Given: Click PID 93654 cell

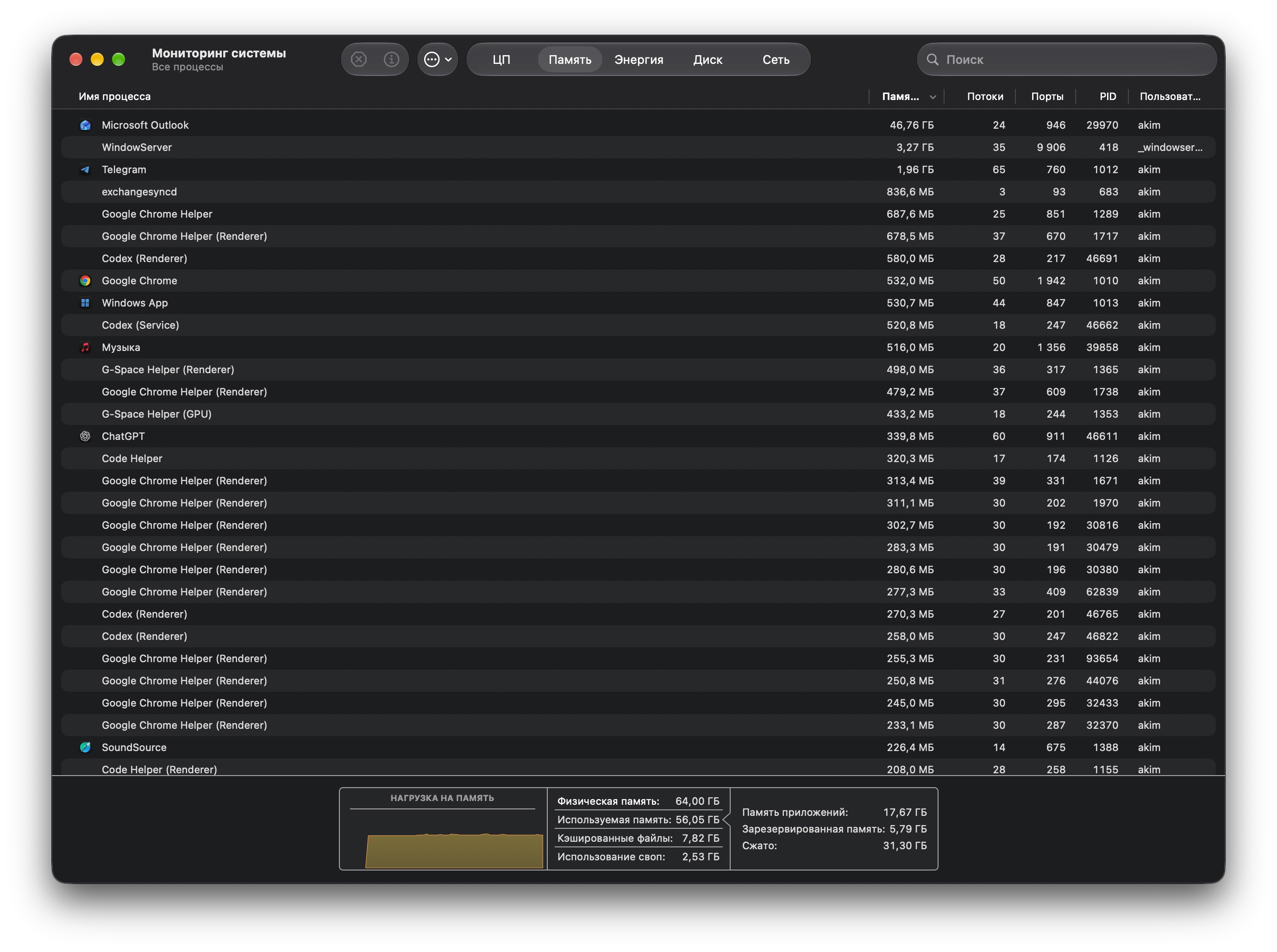Looking at the screenshot, I should [1102, 659].
